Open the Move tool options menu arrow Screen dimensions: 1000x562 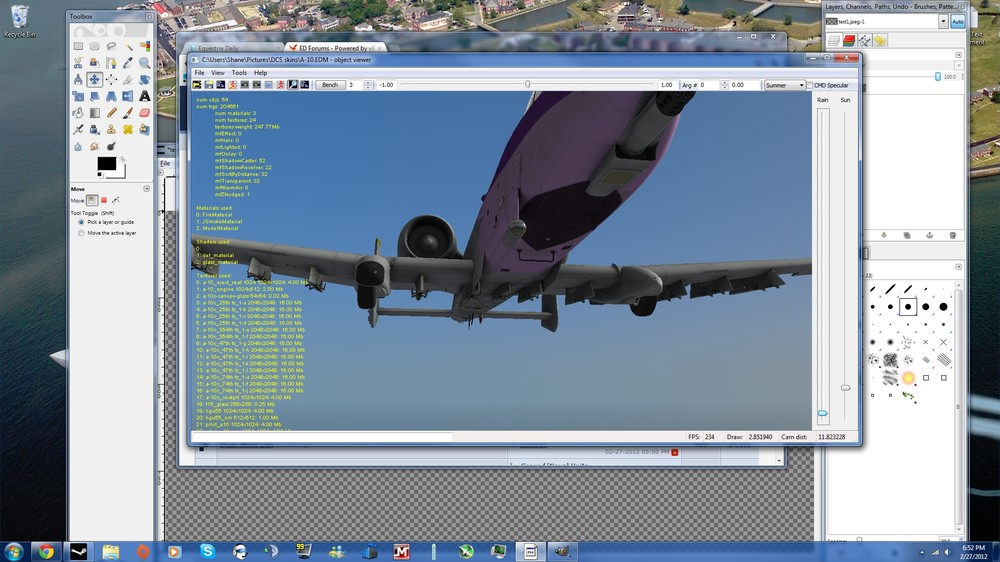coord(147,189)
